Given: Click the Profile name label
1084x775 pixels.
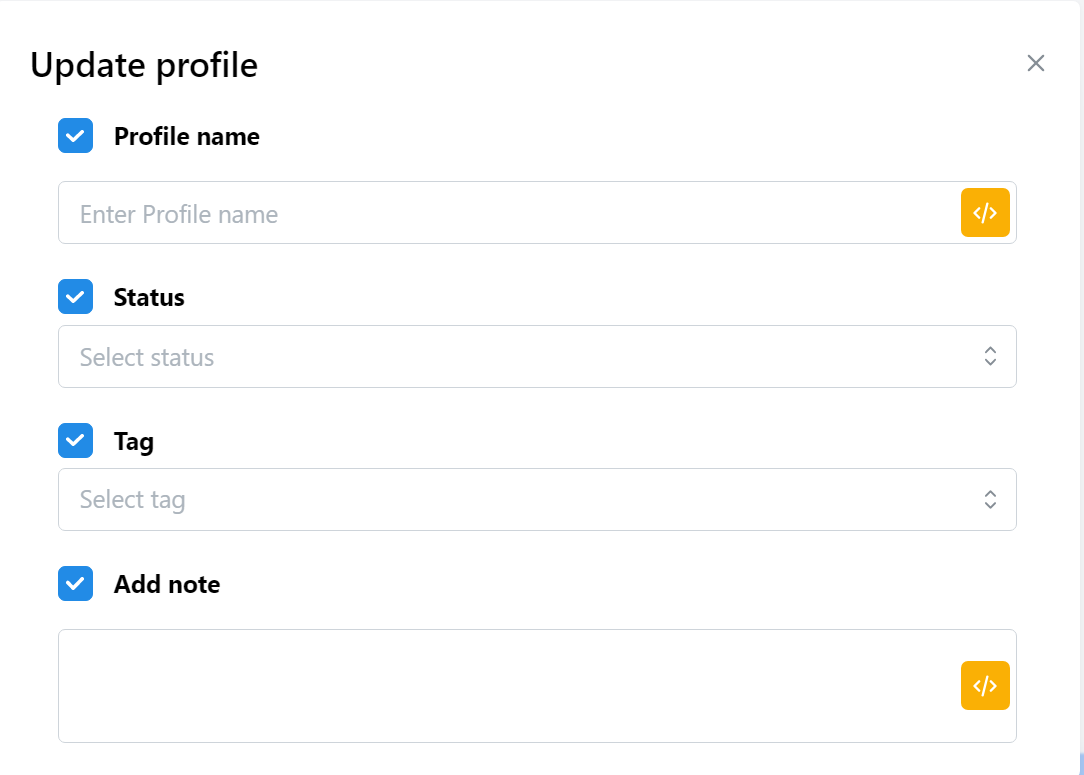Looking at the screenshot, I should pyautogui.click(x=187, y=137).
